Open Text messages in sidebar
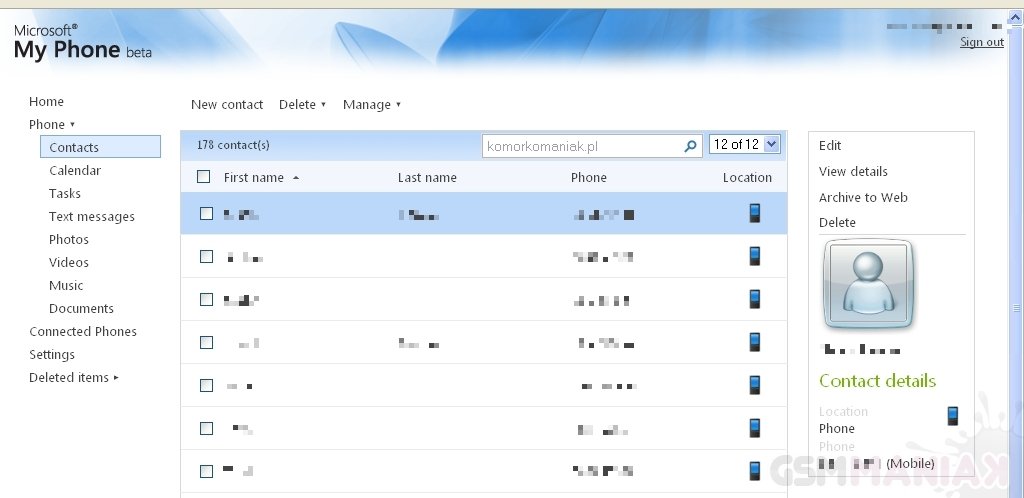The image size is (1024, 498). (x=91, y=217)
